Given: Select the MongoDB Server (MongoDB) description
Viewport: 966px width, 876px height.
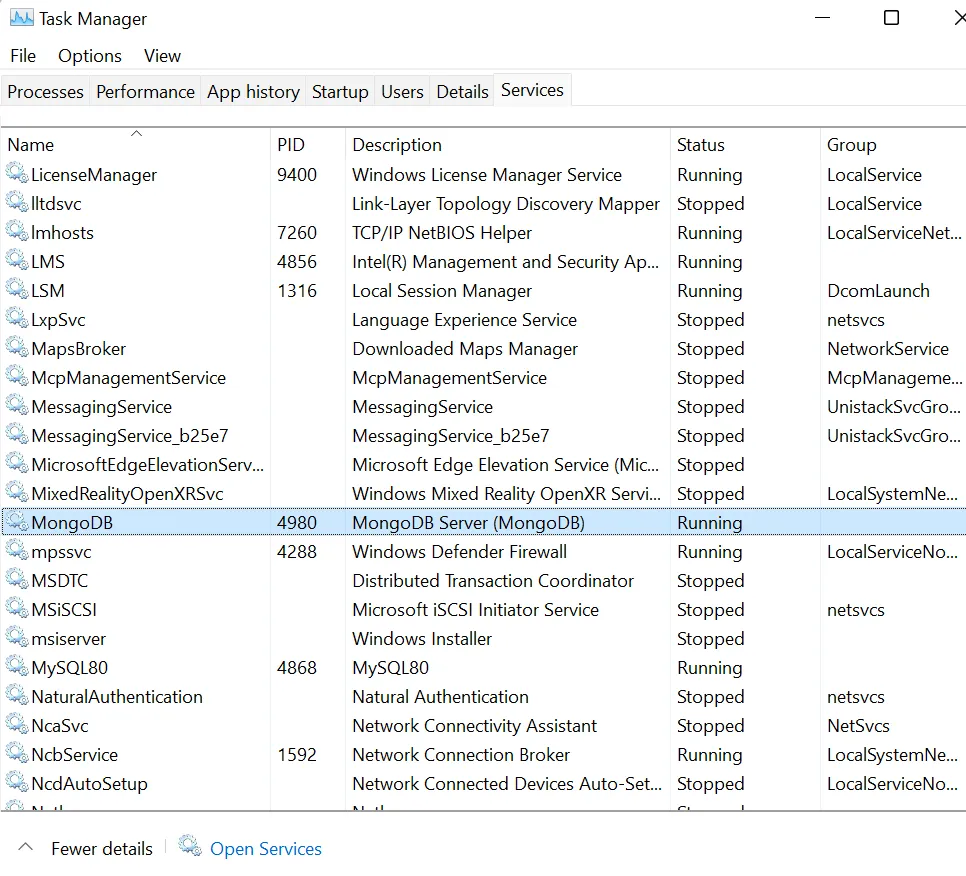Looking at the screenshot, I should pos(468,523).
